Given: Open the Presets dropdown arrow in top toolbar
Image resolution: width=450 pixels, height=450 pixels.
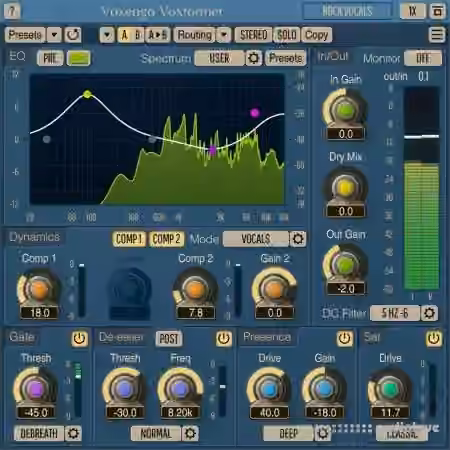Looking at the screenshot, I should click(x=54, y=35).
